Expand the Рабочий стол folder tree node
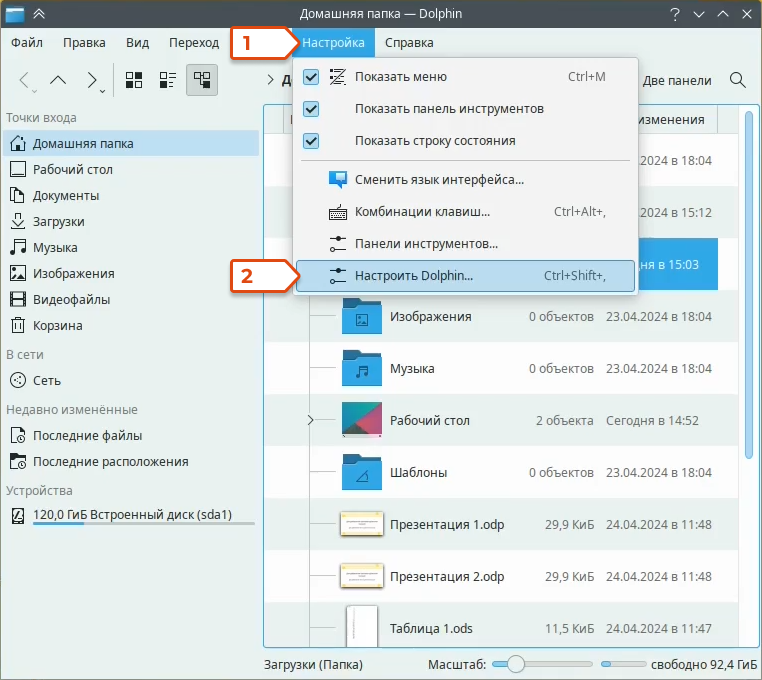The height and width of the screenshot is (680, 762). 311,420
